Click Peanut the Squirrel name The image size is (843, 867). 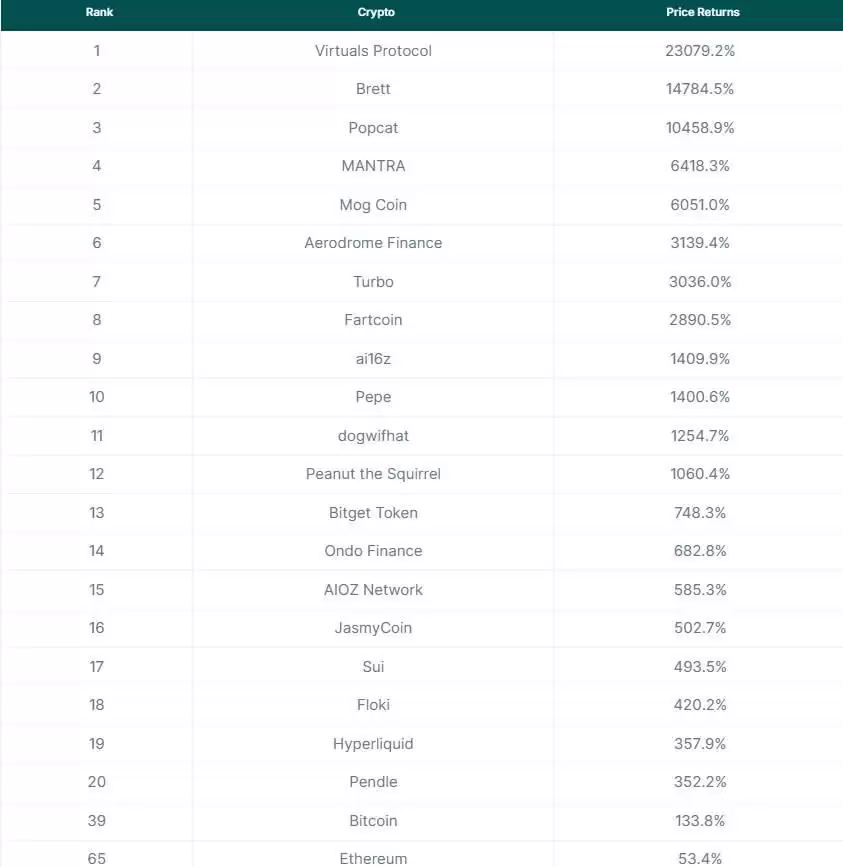(373, 474)
